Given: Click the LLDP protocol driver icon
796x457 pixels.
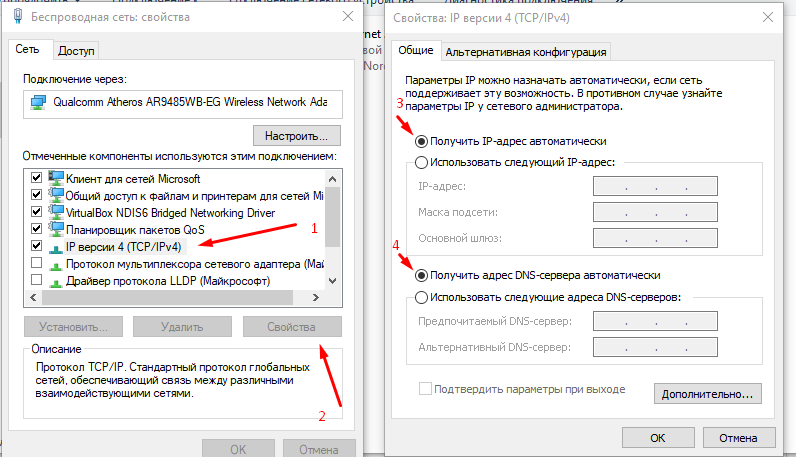Looking at the screenshot, I should (56, 282).
